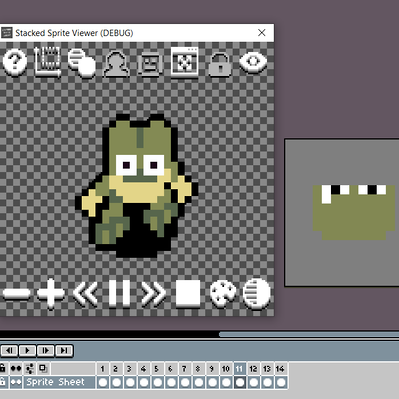Hide the Sprite Sheet layer
The width and height of the screenshot is (399, 399).
click(x=16, y=382)
